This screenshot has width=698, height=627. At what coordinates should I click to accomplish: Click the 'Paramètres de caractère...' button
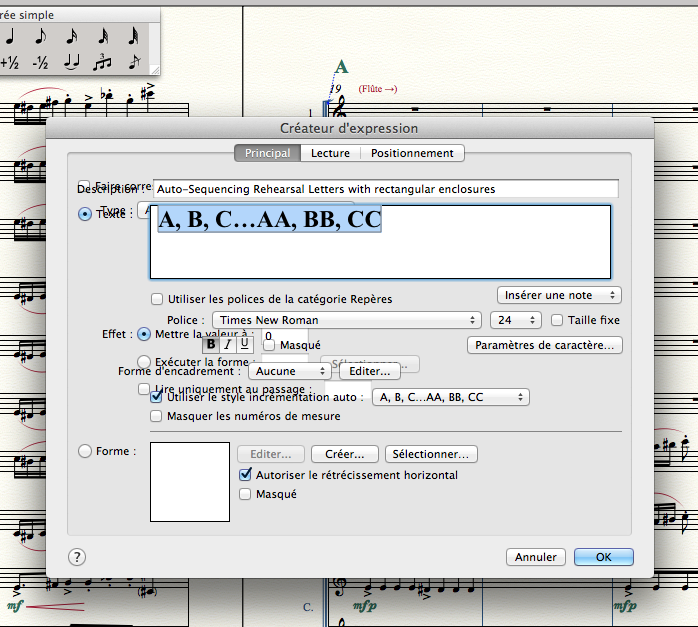pyautogui.click(x=545, y=345)
